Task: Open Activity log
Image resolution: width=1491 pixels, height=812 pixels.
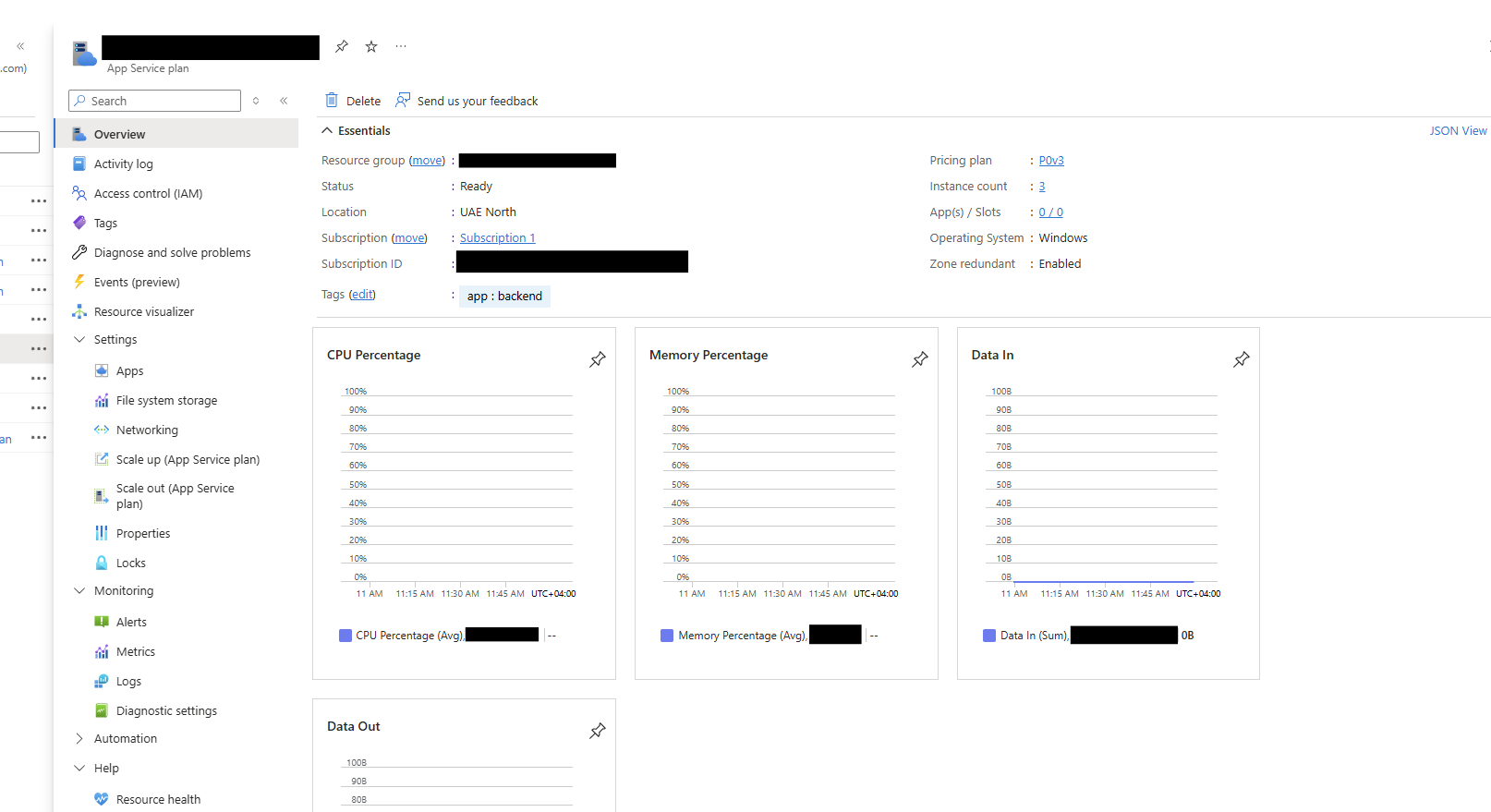Action: click(124, 164)
